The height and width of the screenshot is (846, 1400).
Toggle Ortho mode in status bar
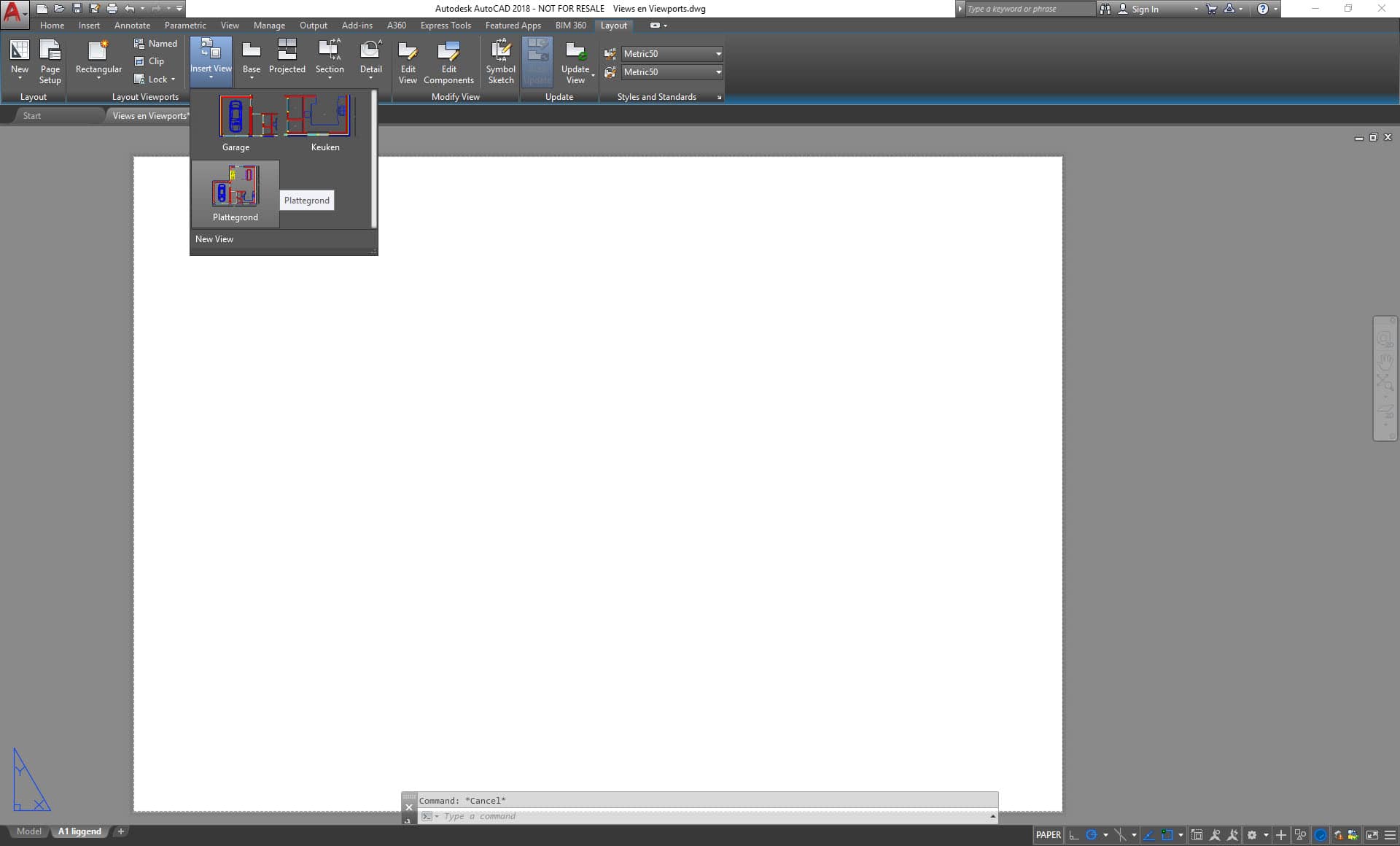(1073, 835)
